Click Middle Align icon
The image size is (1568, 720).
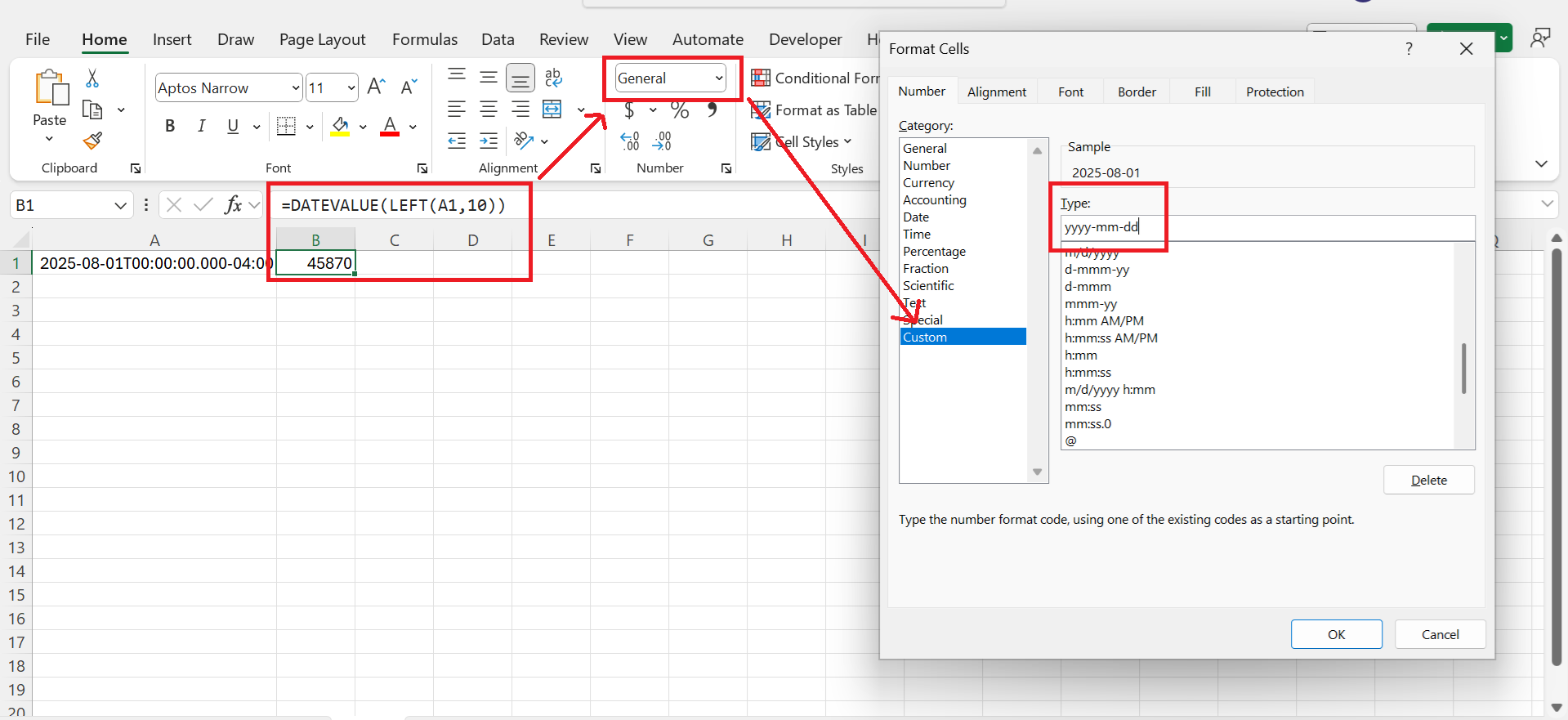point(489,77)
